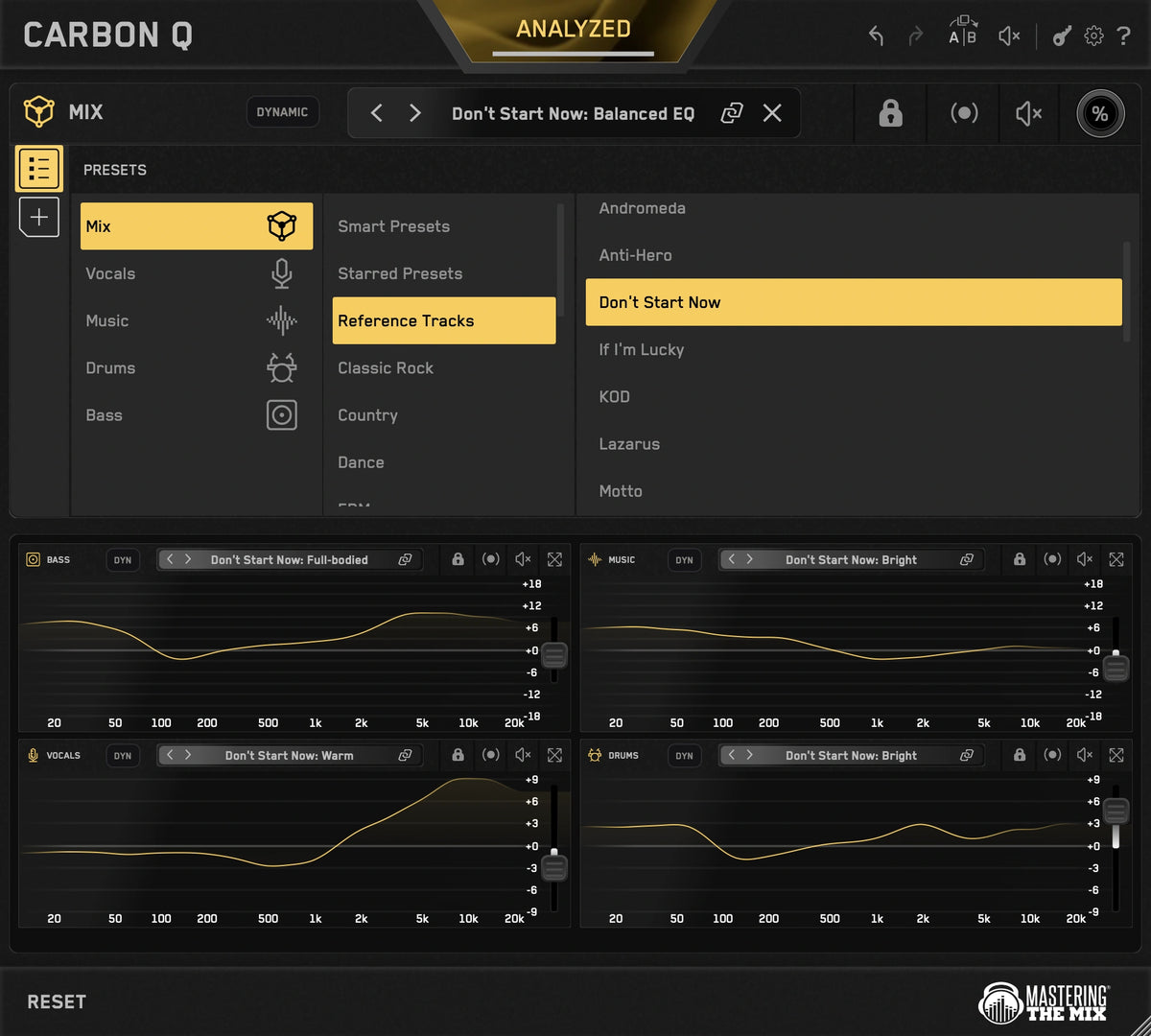Mute the Mix channel speaker icon
The height and width of the screenshot is (1036, 1151).
(x=1028, y=114)
